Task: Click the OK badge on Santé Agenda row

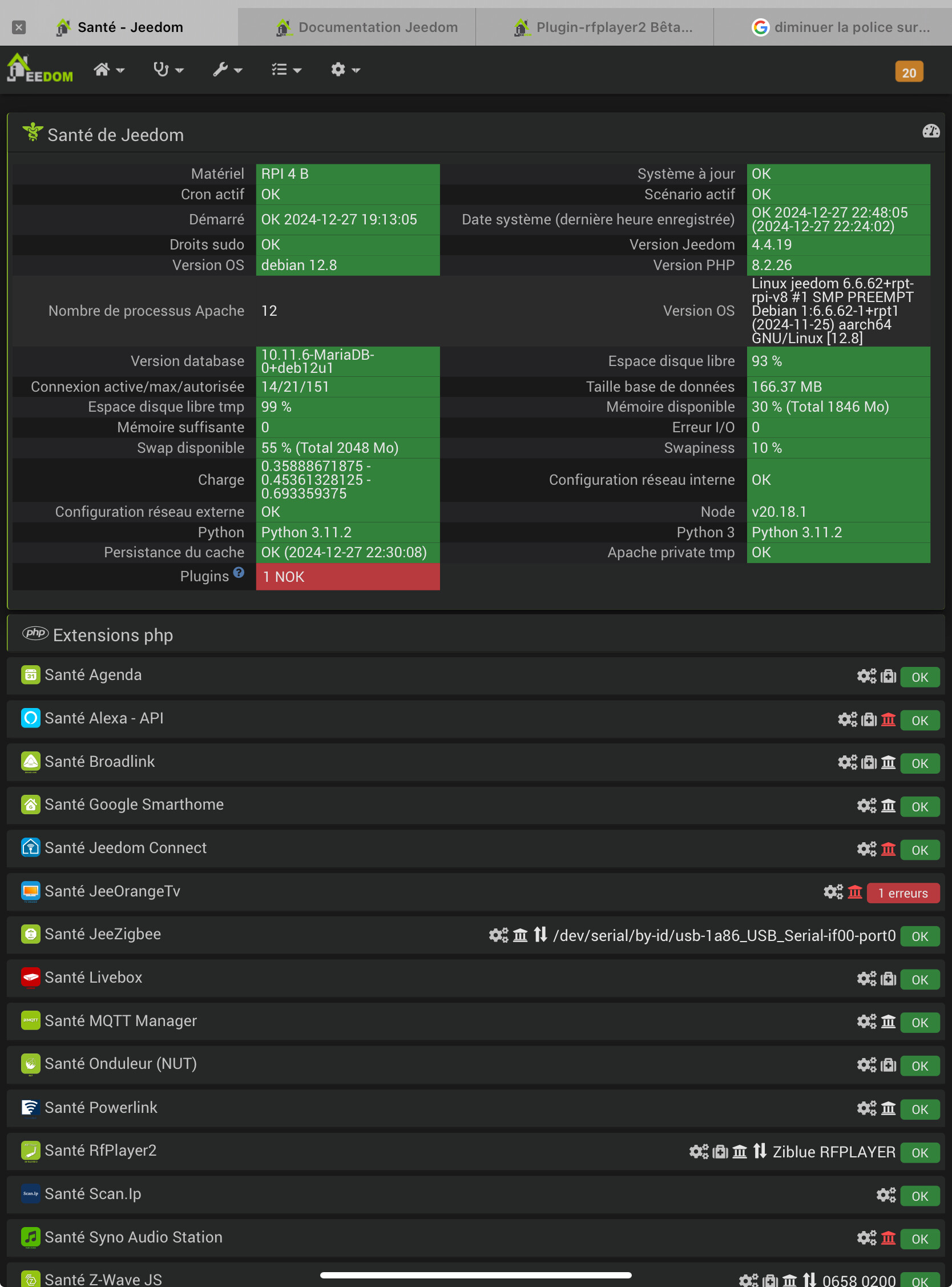Action: 919,677
